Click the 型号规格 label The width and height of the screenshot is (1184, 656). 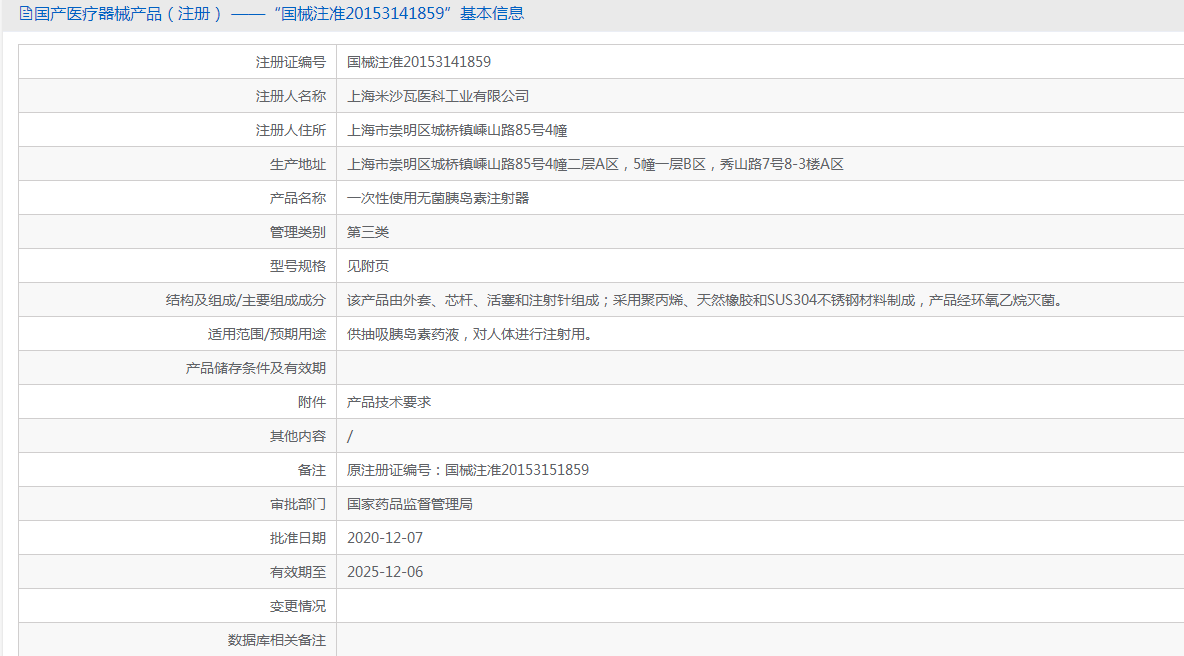click(298, 266)
